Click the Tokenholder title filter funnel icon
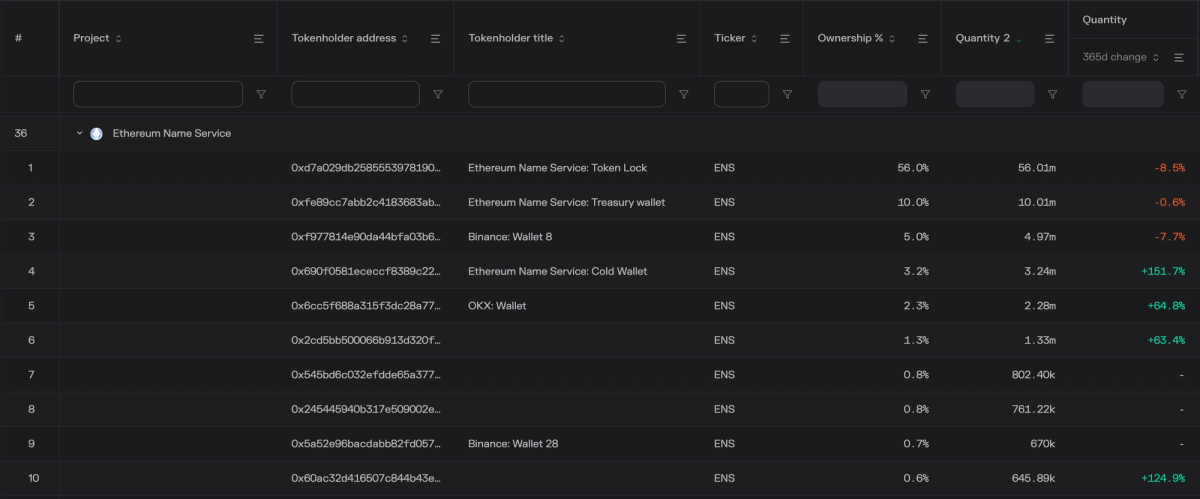 tap(683, 94)
